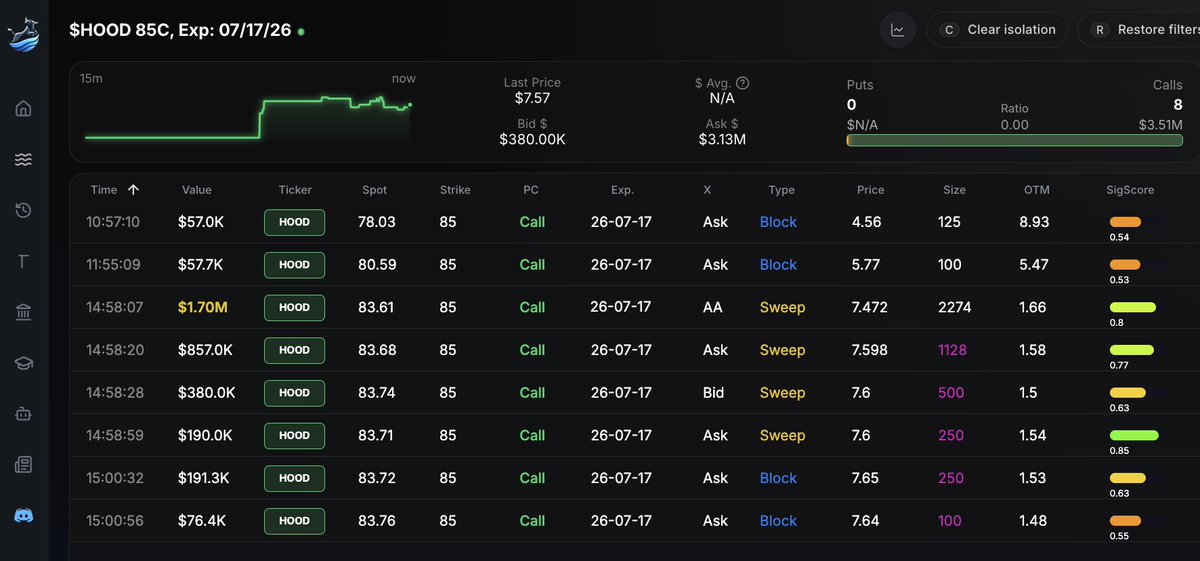Click the Ask $ $3.13M value
The width and height of the screenshot is (1200, 561).
coord(722,139)
